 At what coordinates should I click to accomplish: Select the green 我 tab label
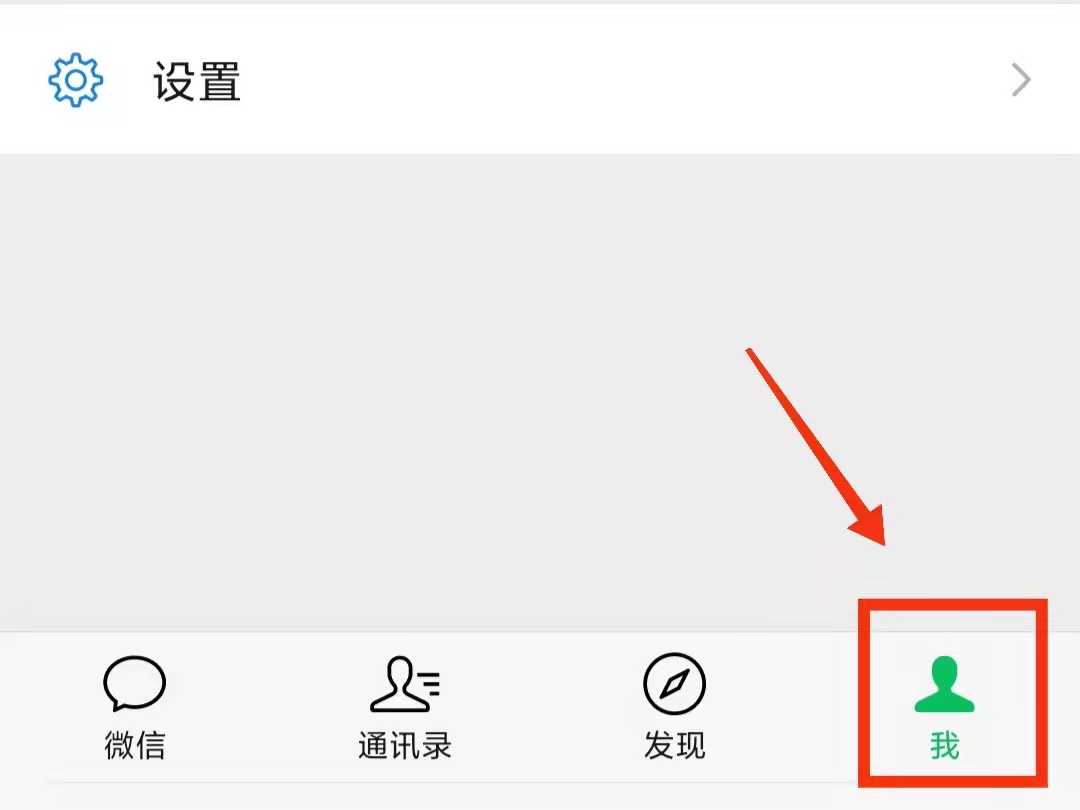[944, 745]
